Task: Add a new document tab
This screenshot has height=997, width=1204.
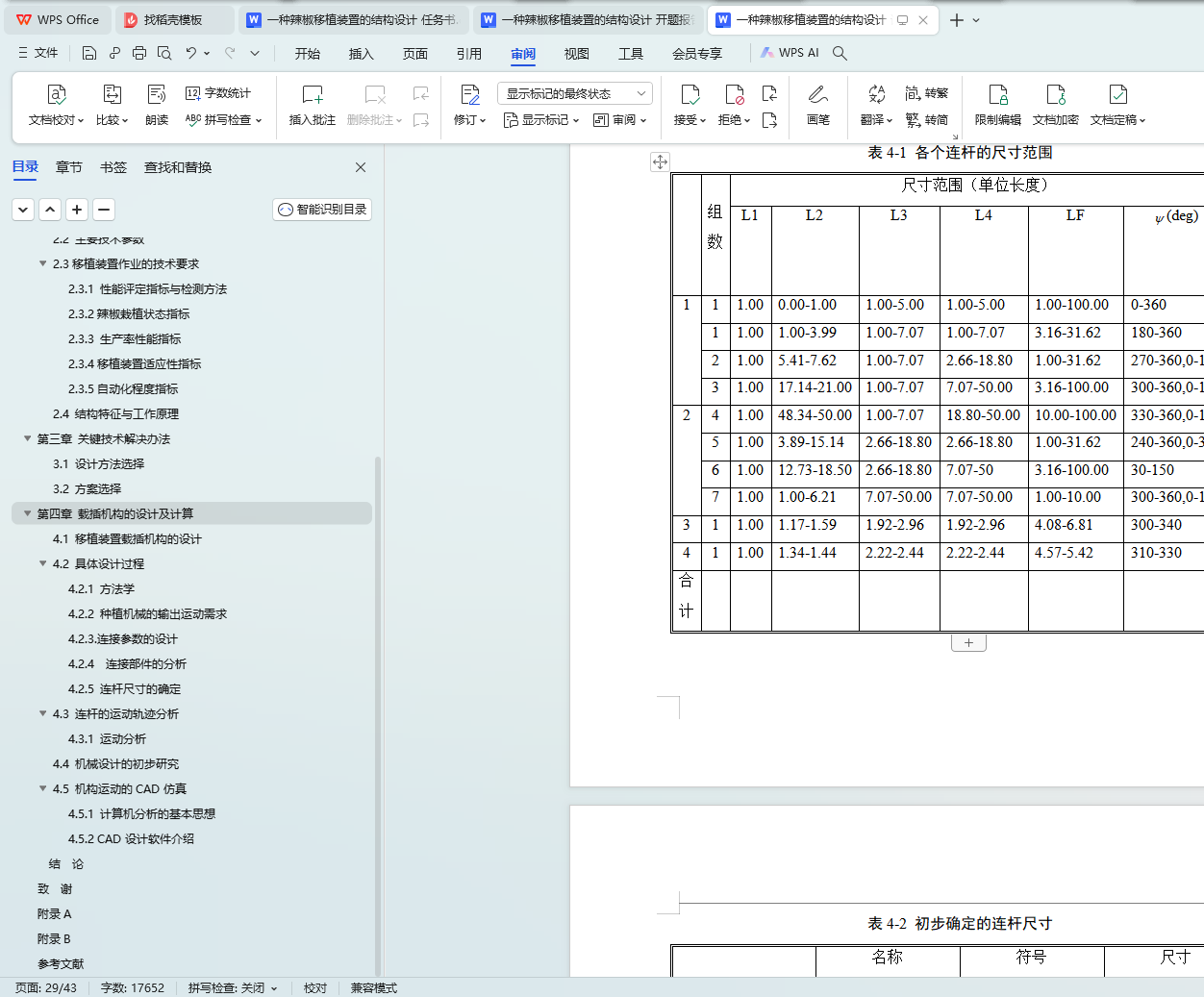Action: click(957, 19)
